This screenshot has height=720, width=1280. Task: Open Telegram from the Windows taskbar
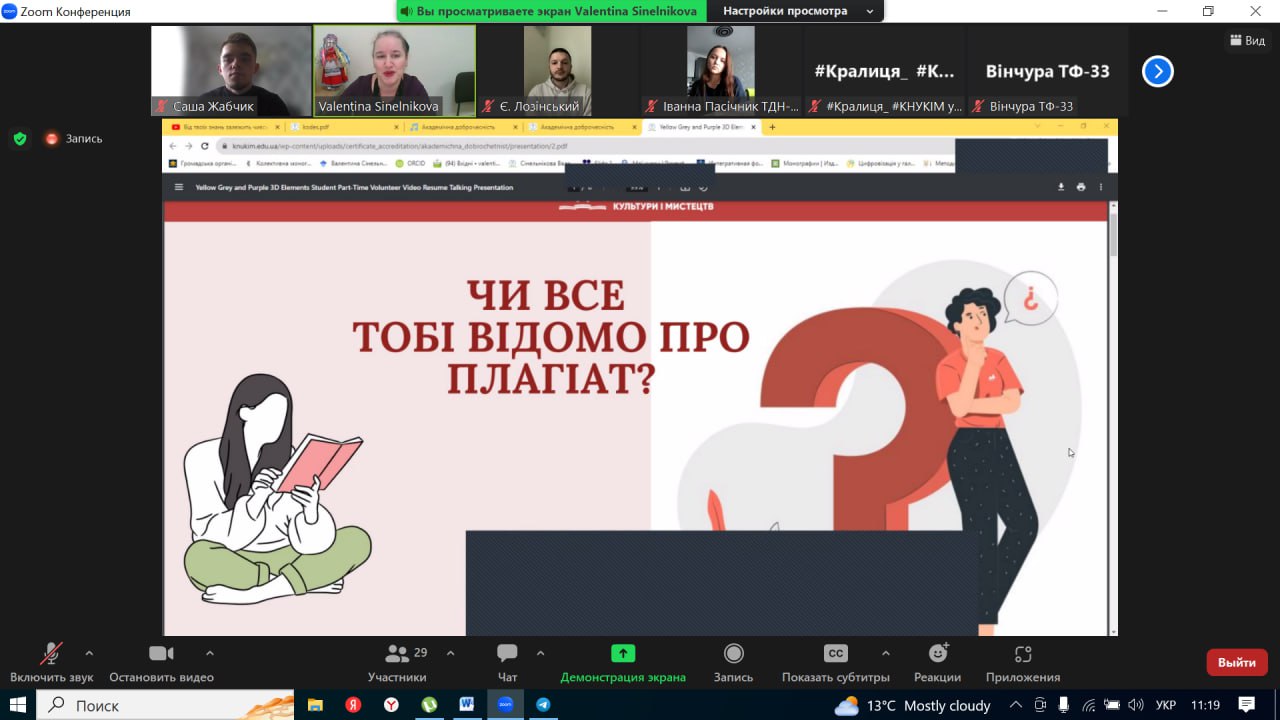[x=543, y=705]
